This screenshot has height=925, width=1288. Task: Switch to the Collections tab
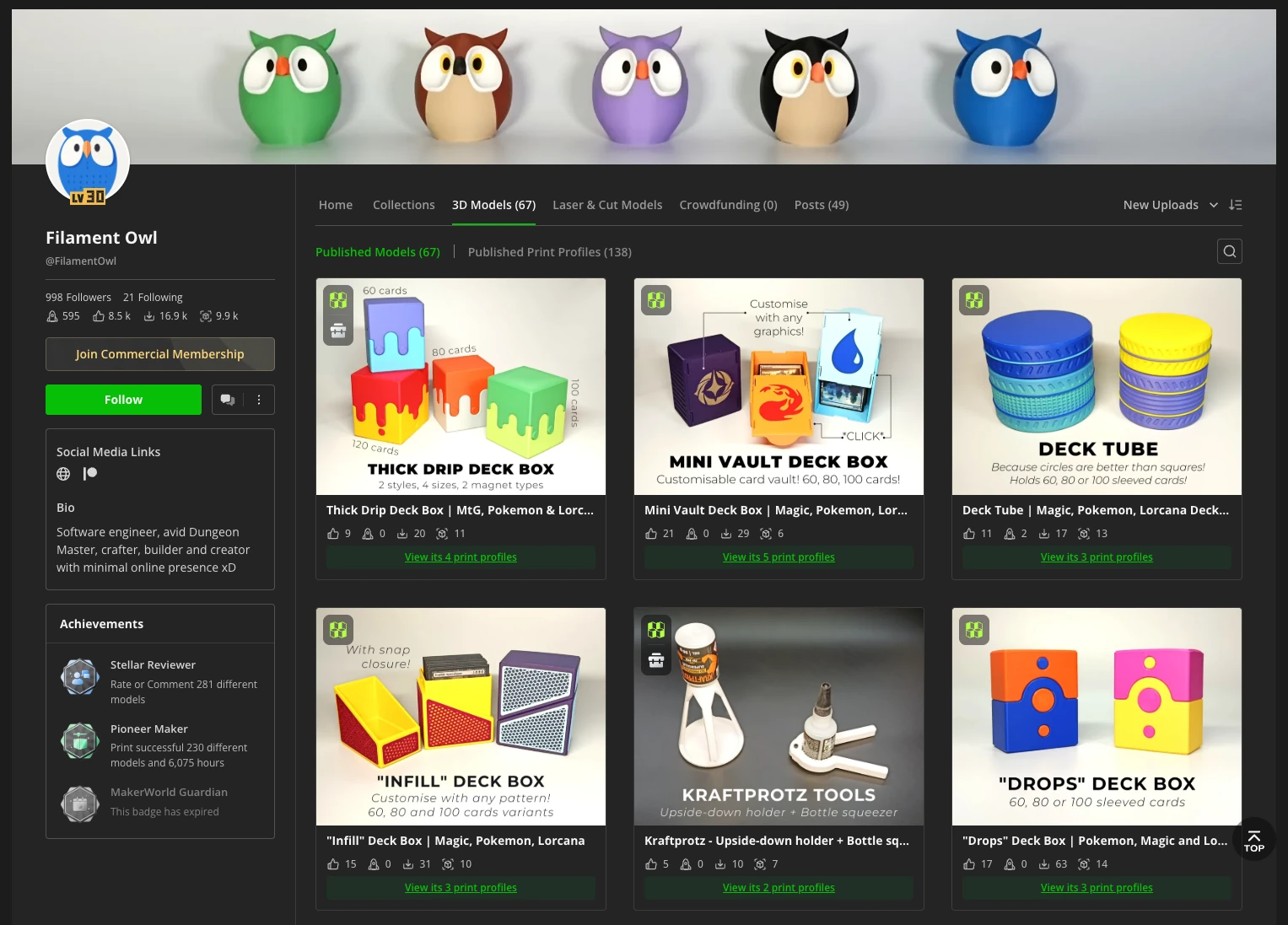point(403,205)
